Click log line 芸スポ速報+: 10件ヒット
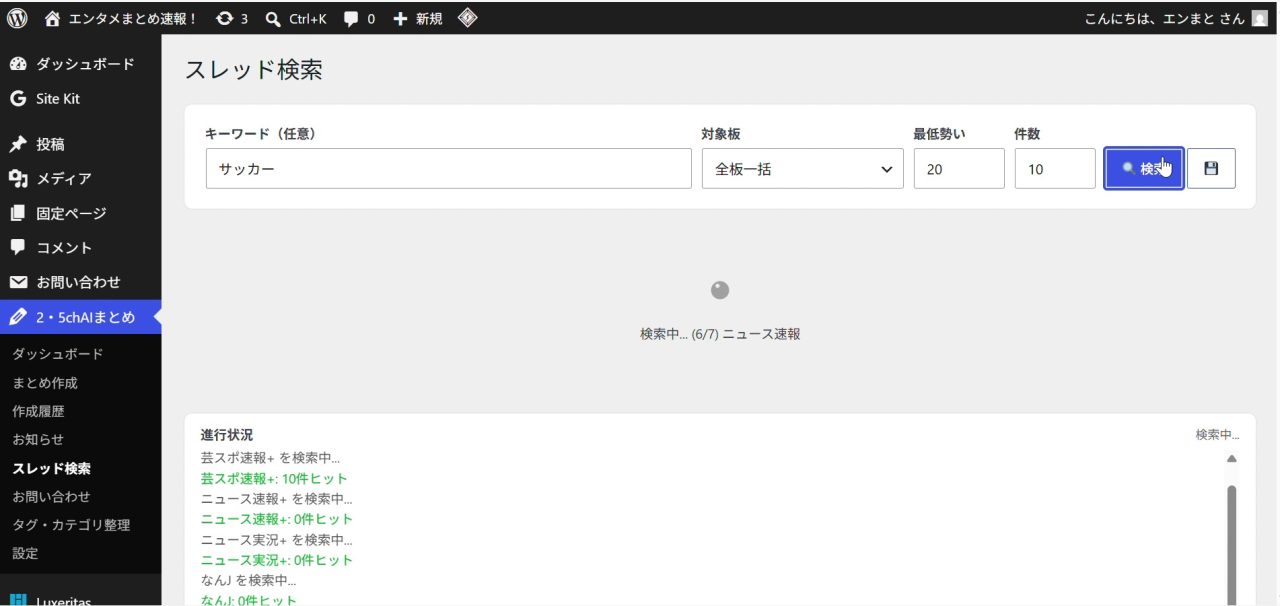The width and height of the screenshot is (1280, 606). [x=274, y=478]
